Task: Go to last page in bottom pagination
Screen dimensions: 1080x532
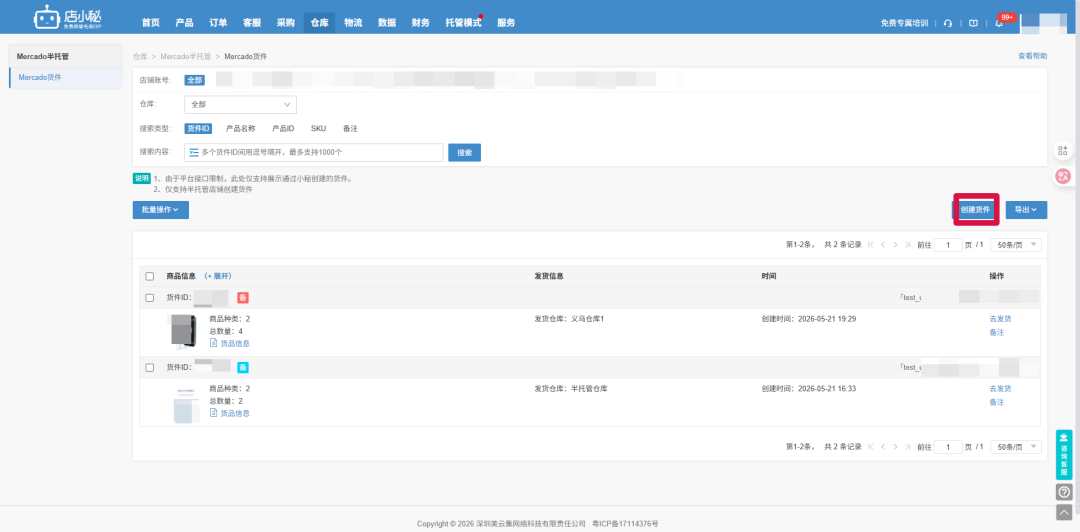Action: [908, 447]
